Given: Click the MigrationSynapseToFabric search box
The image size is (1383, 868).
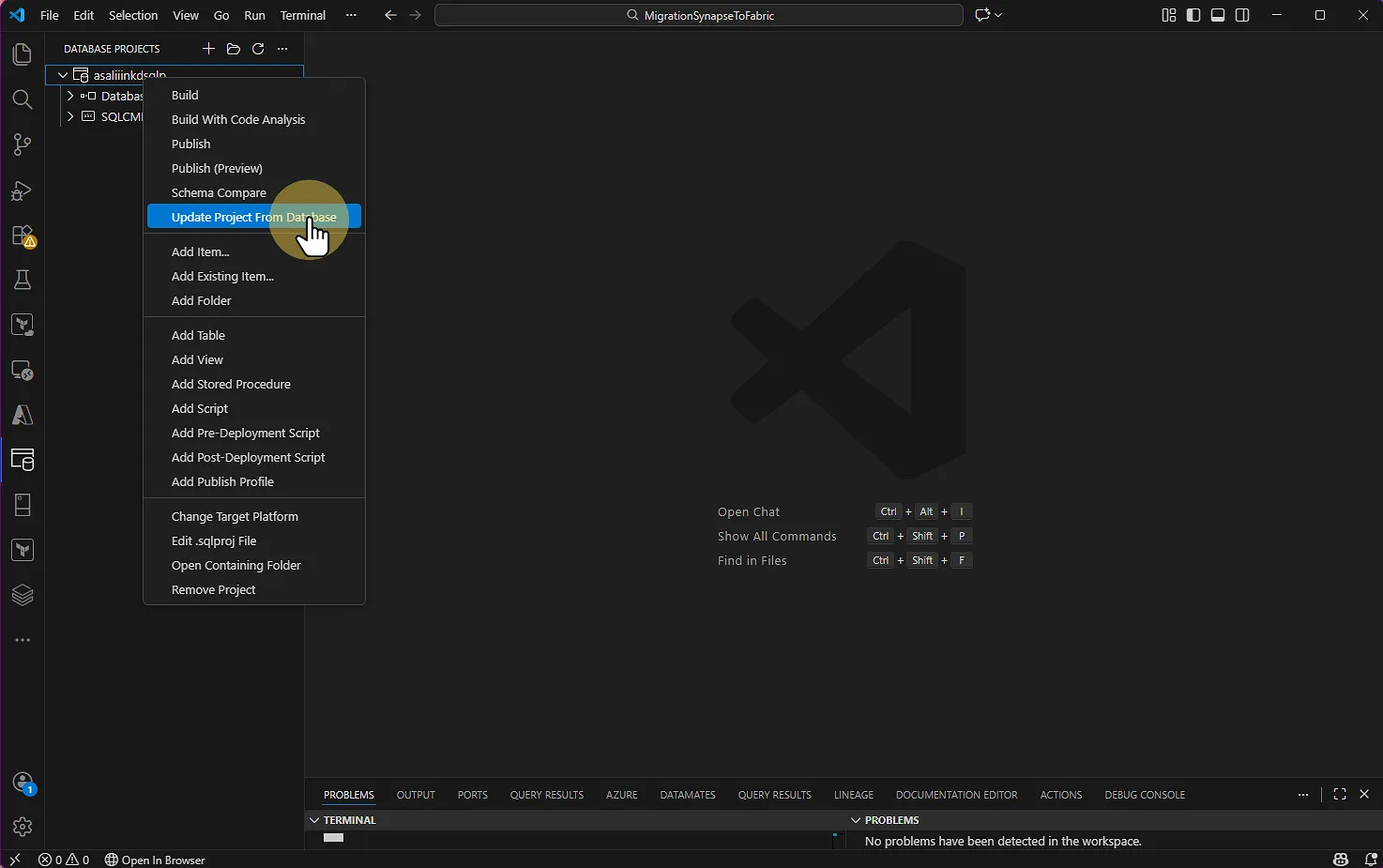Looking at the screenshot, I should pos(699,15).
